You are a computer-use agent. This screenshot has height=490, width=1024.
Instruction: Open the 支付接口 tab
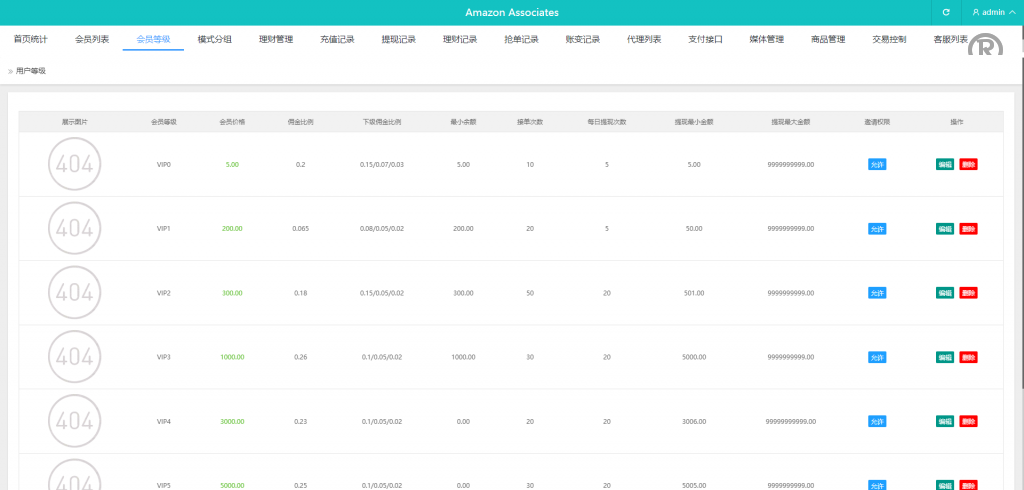click(x=705, y=40)
